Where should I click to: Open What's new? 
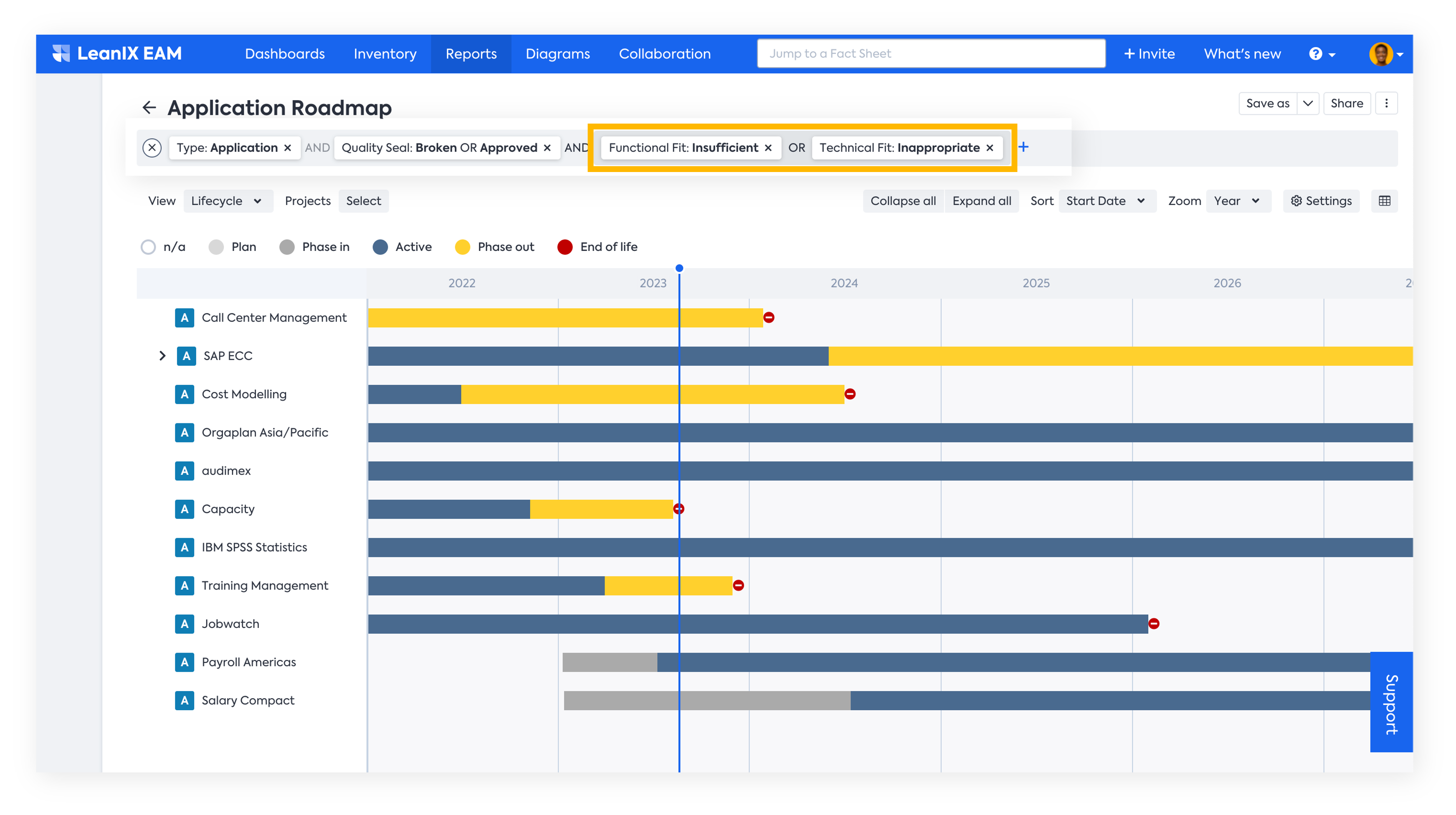(x=1242, y=54)
